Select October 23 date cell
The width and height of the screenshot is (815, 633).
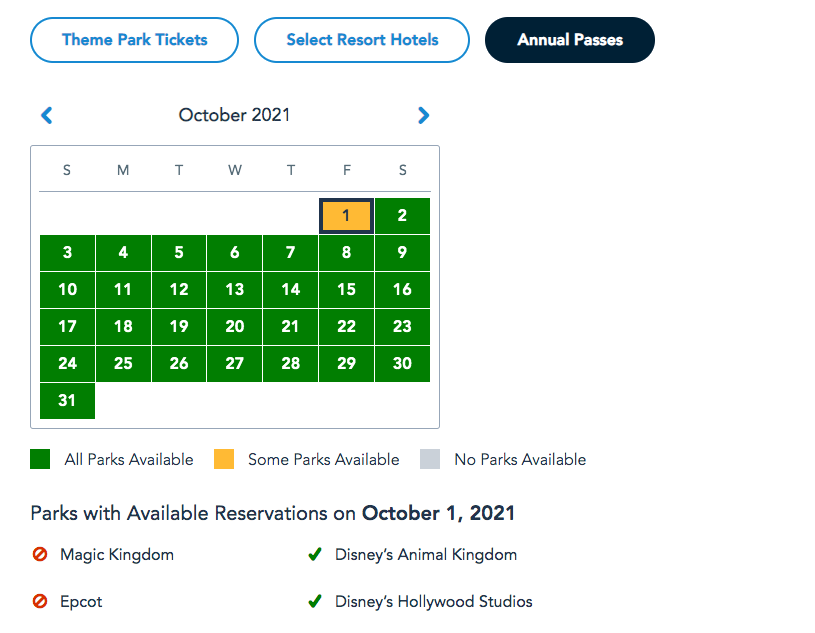coord(402,327)
